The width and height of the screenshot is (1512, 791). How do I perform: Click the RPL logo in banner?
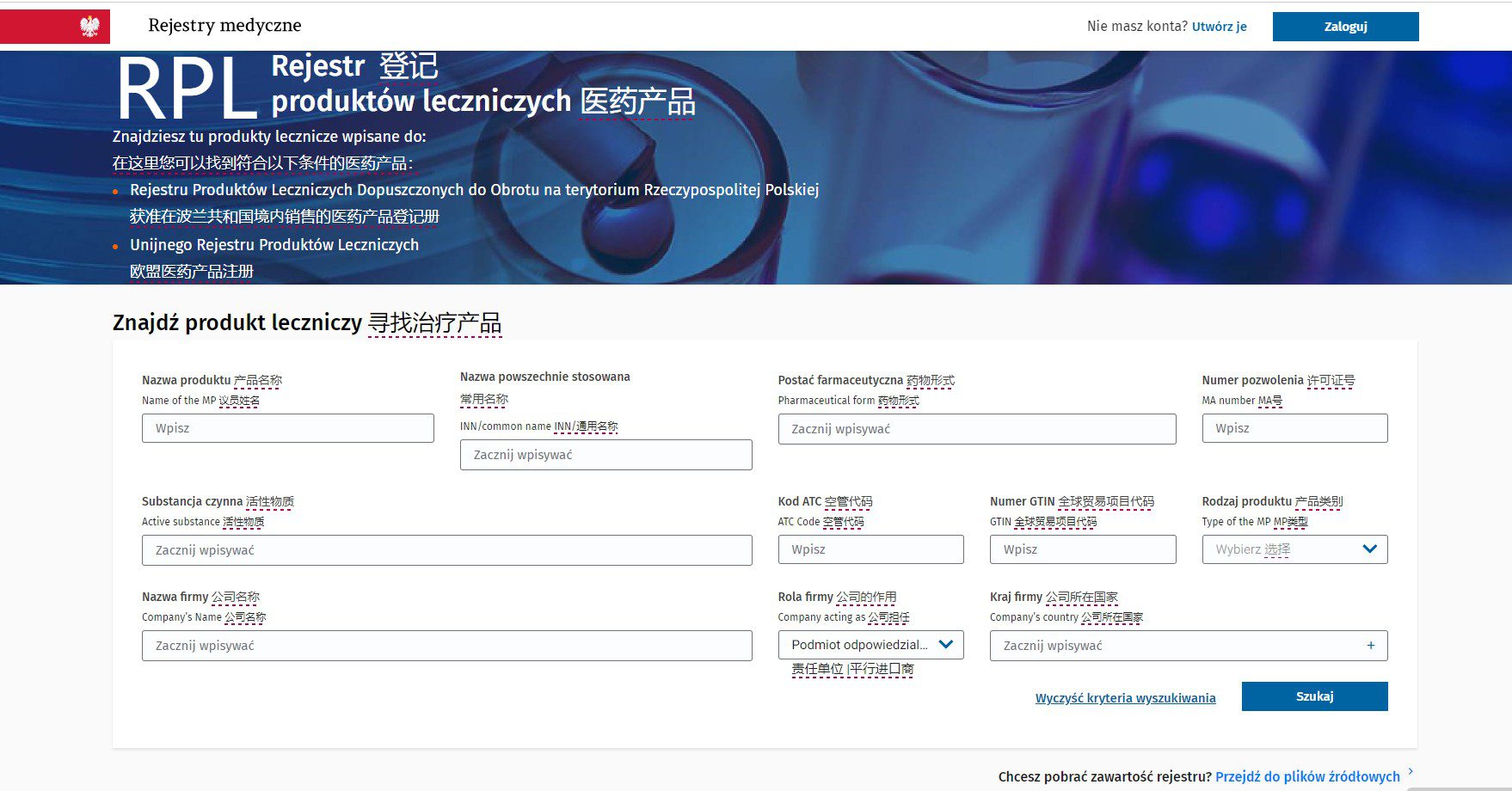pyautogui.click(x=186, y=89)
